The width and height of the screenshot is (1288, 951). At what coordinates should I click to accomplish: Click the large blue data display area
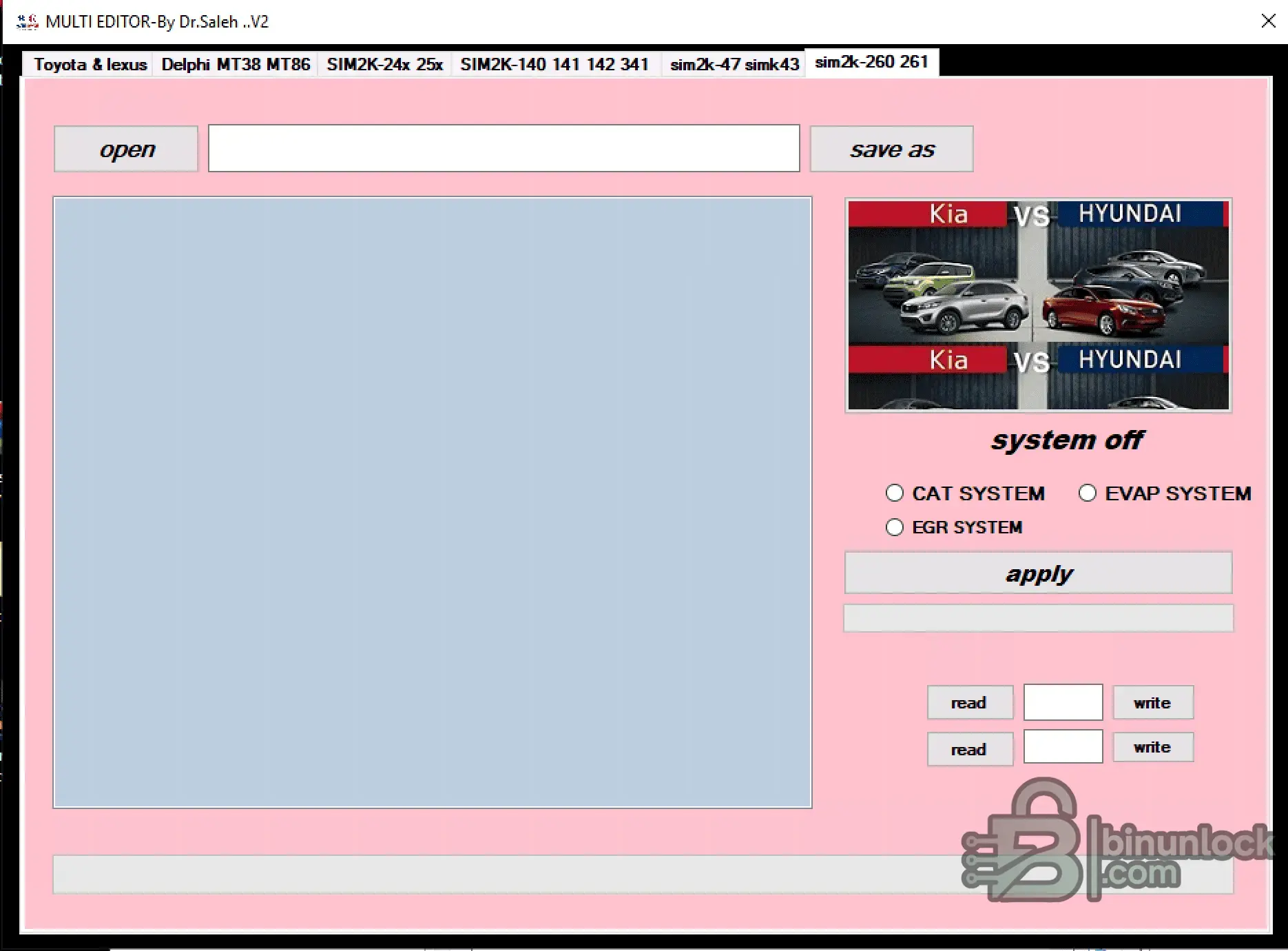coord(433,502)
